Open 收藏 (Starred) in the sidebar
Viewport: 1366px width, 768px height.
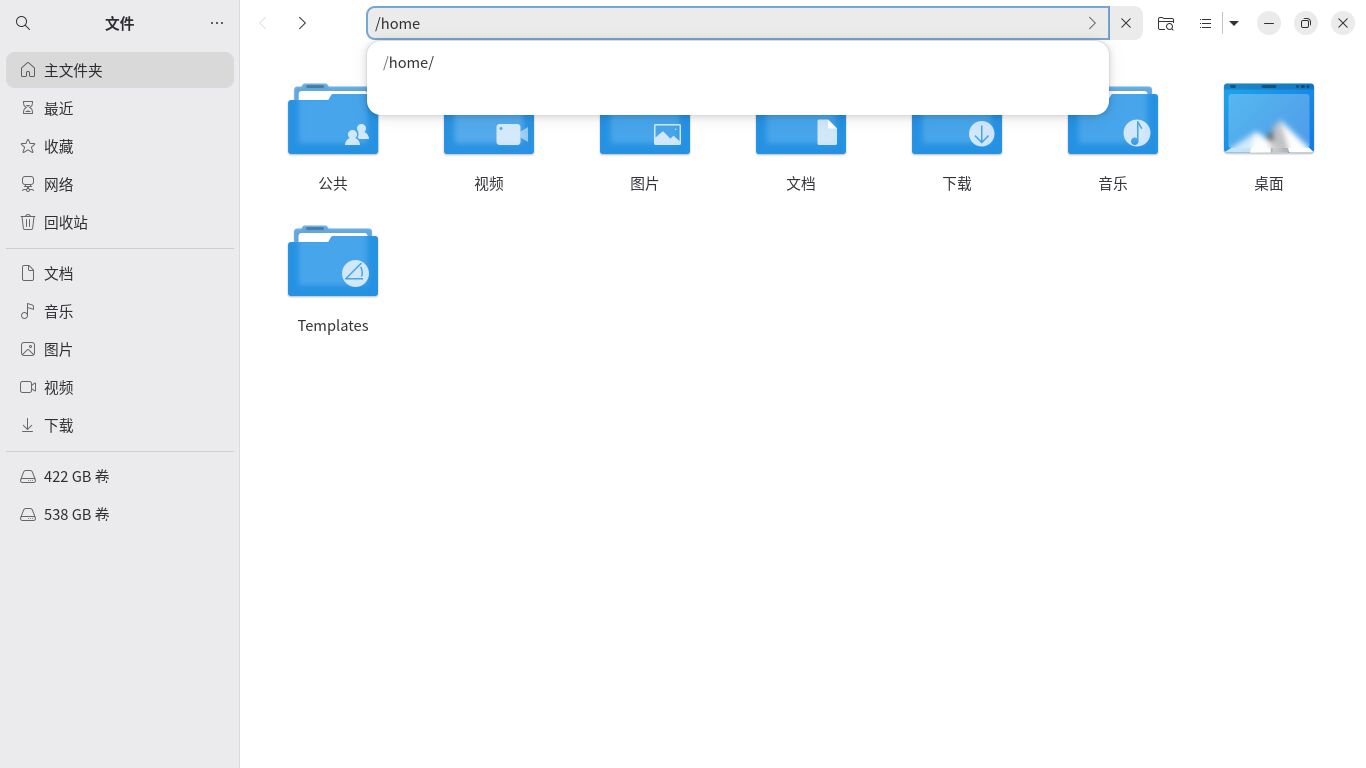coord(59,146)
